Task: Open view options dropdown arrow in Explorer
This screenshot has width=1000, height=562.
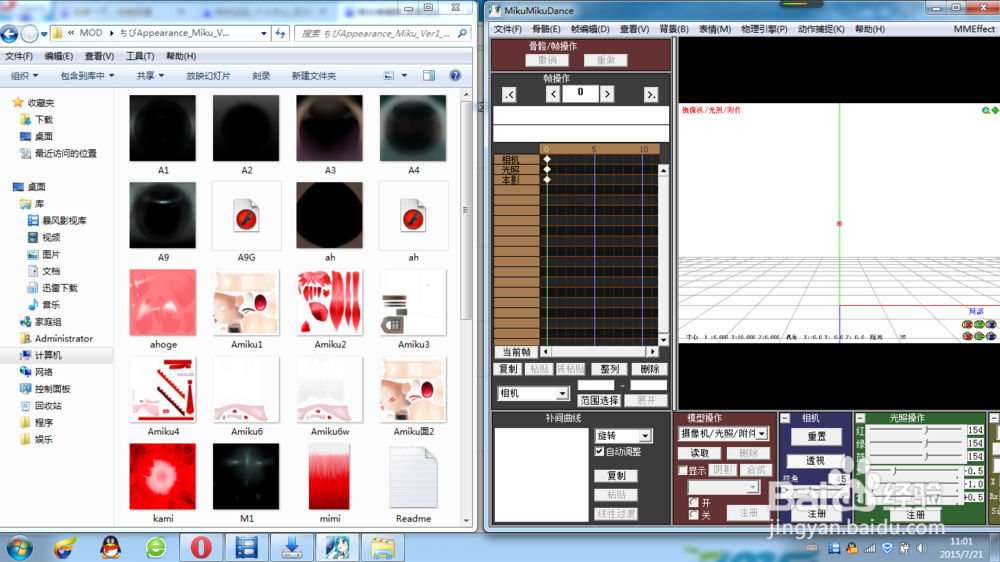Action: (404, 75)
